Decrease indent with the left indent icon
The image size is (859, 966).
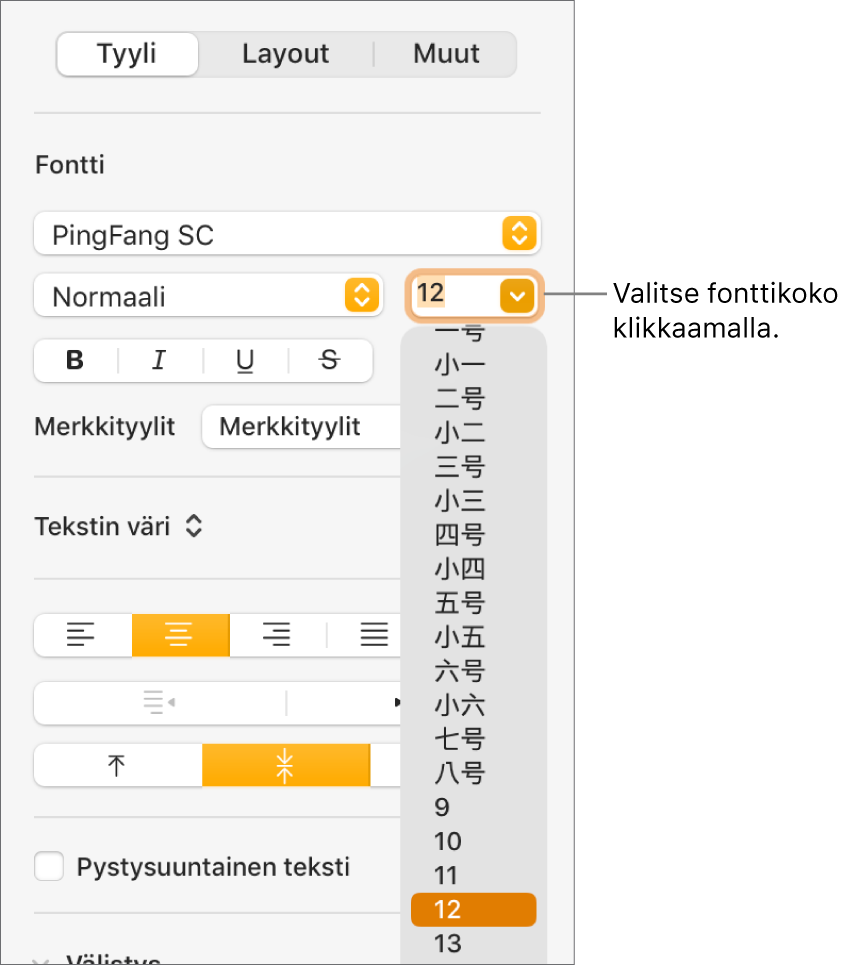(160, 703)
